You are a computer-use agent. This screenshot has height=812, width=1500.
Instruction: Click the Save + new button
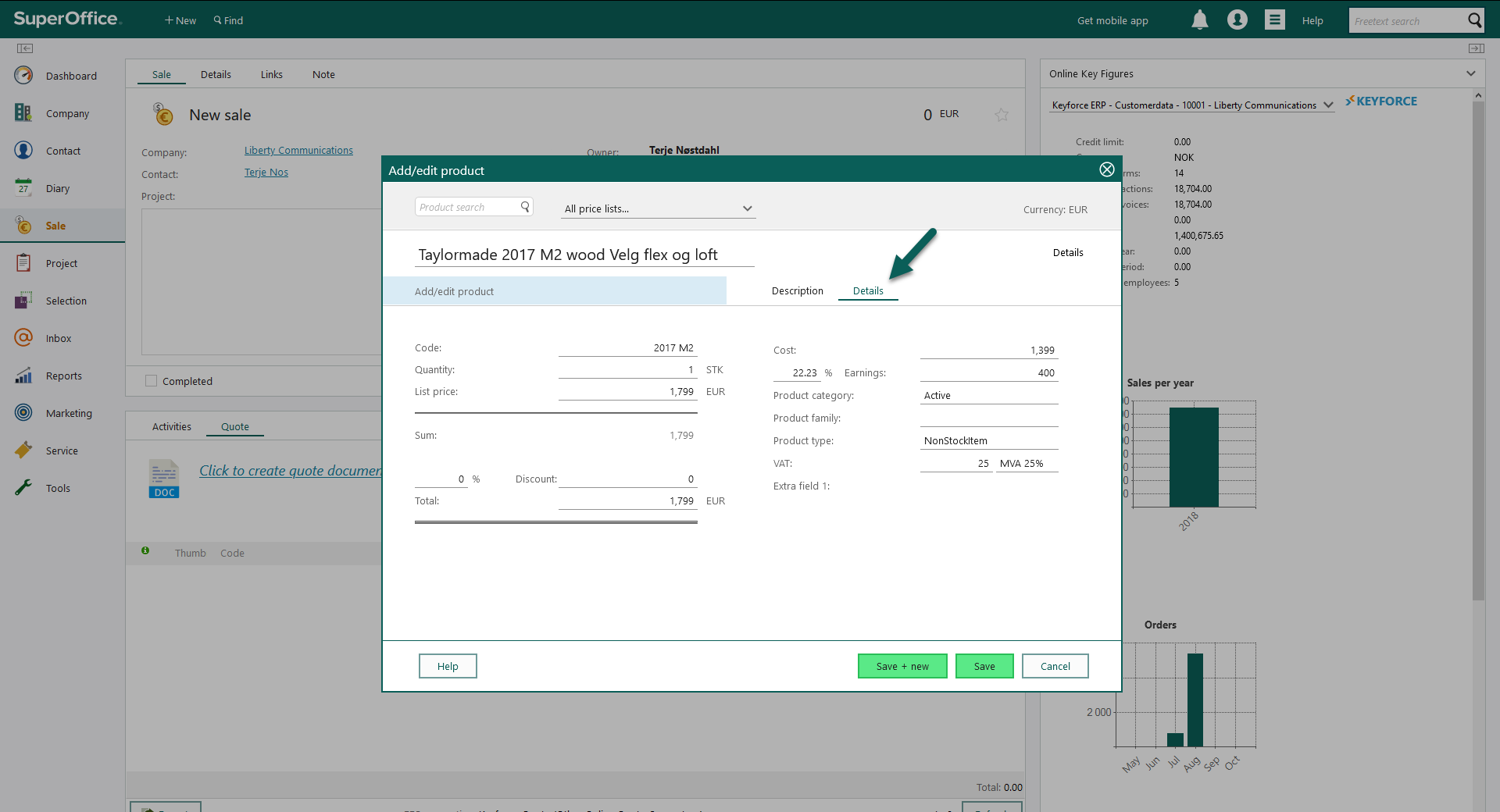coord(902,666)
